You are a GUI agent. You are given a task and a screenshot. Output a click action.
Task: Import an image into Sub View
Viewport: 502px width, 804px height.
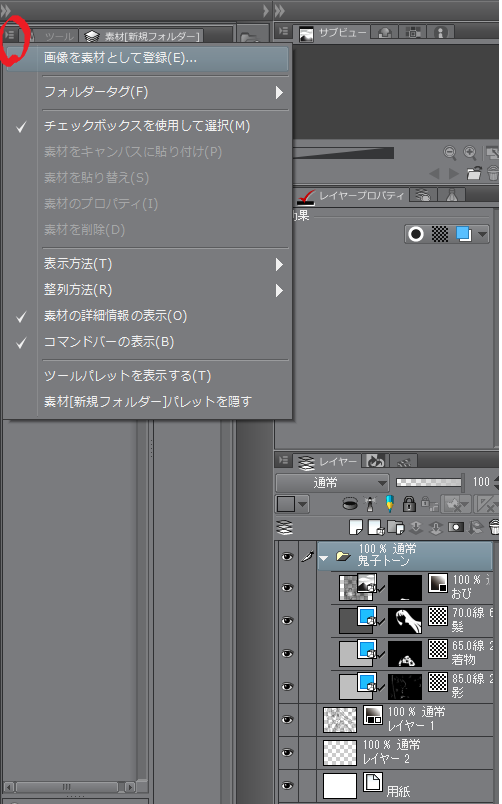pyautogui.click(x=474, y=173)
